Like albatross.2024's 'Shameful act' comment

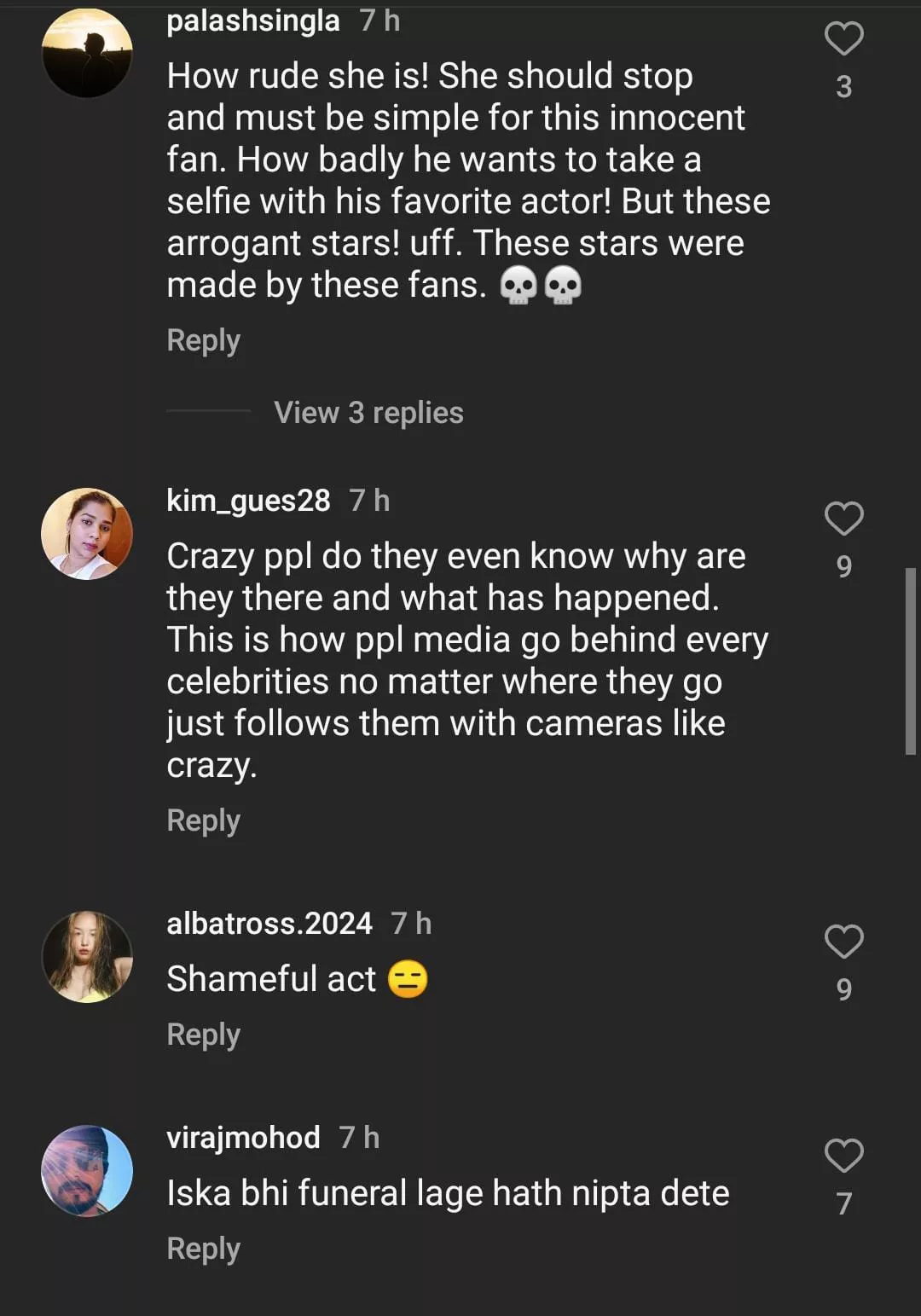tap(843, 942)
